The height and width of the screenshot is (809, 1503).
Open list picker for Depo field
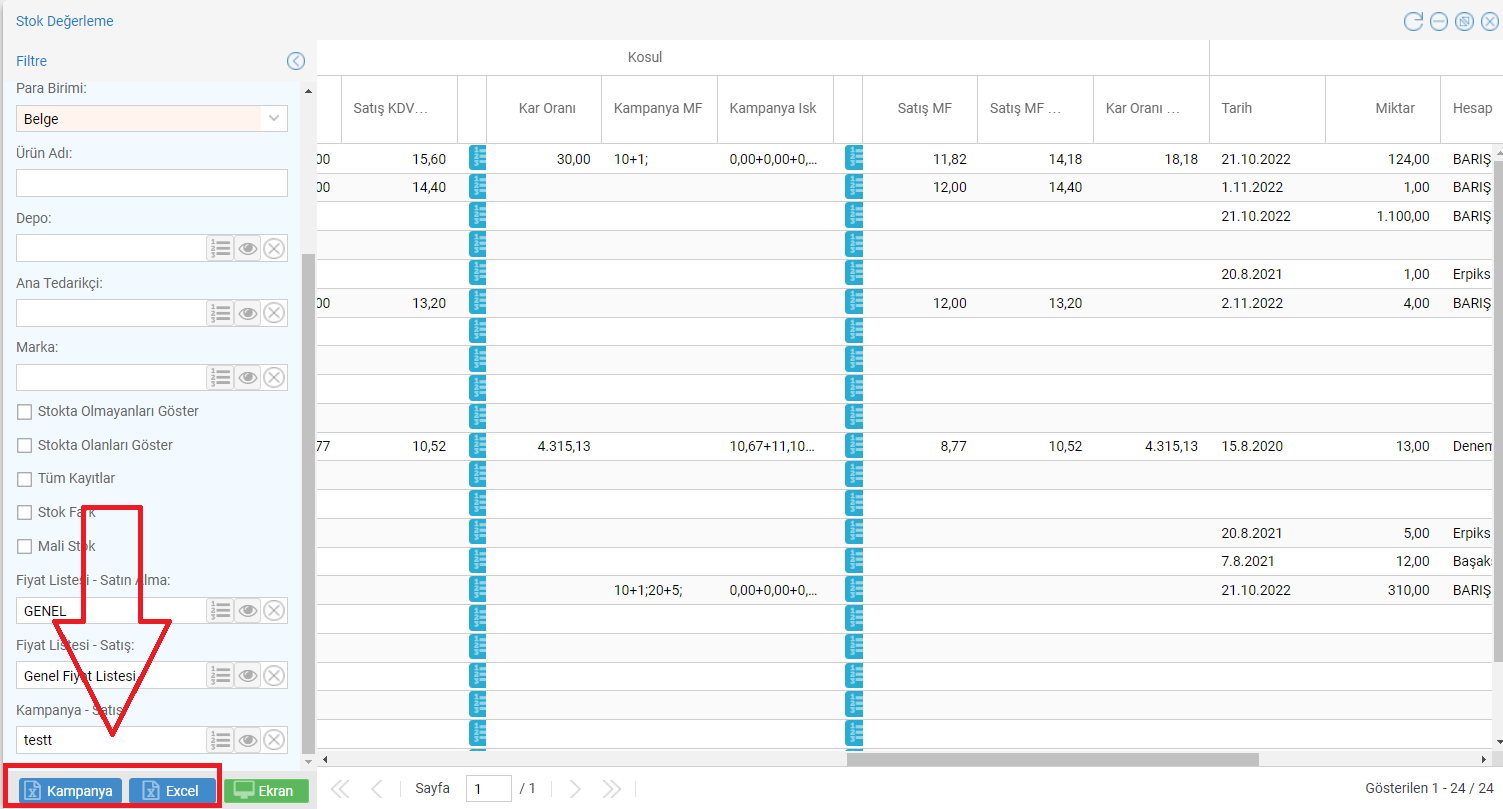221,248
